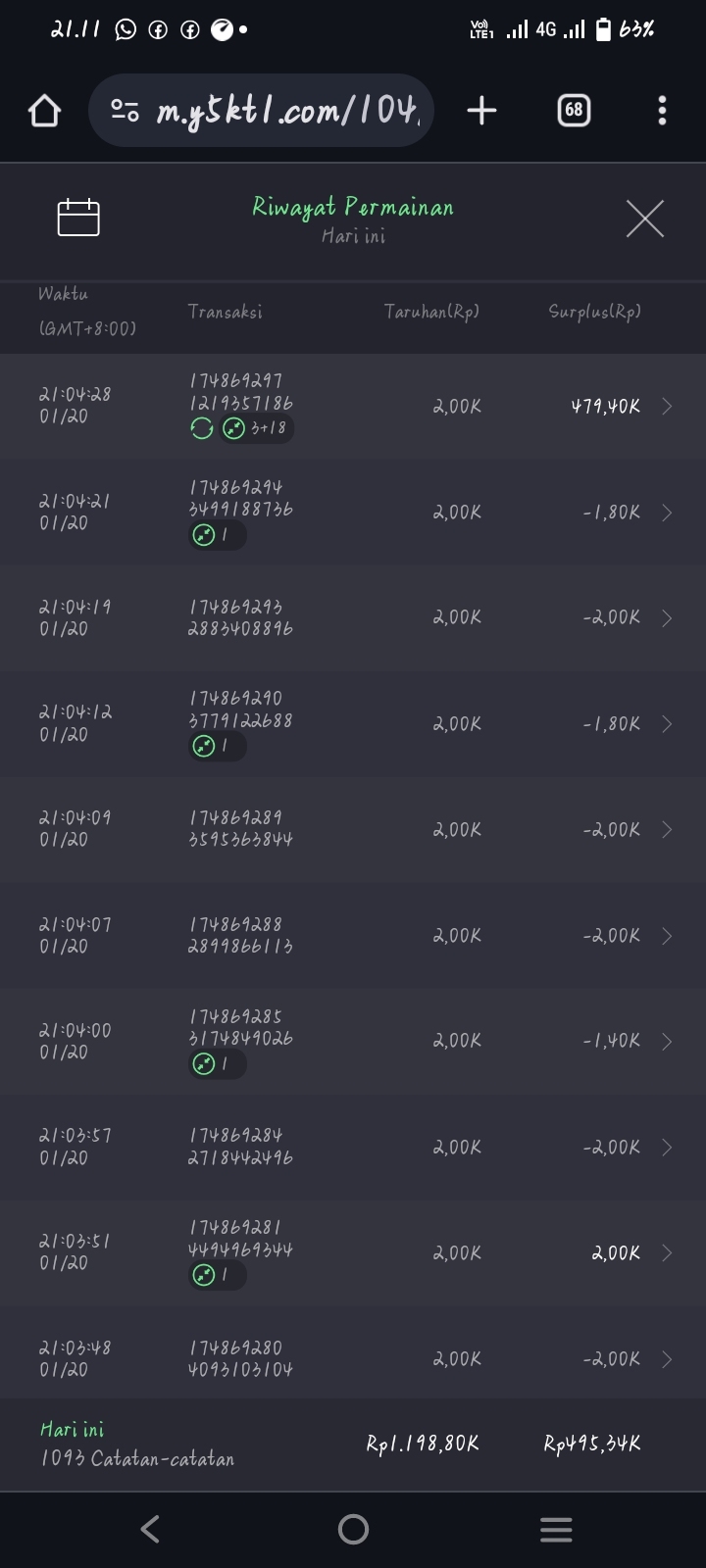Open new tab with plus icon
The image size is (706, 1568).
(x=481, y=111)
